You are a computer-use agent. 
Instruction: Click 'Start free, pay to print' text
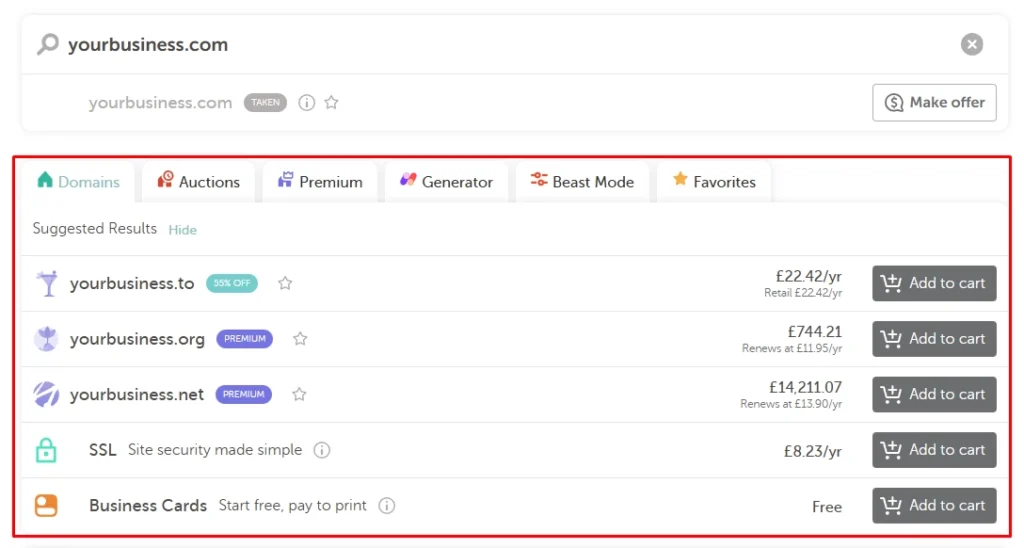(293, 506)
